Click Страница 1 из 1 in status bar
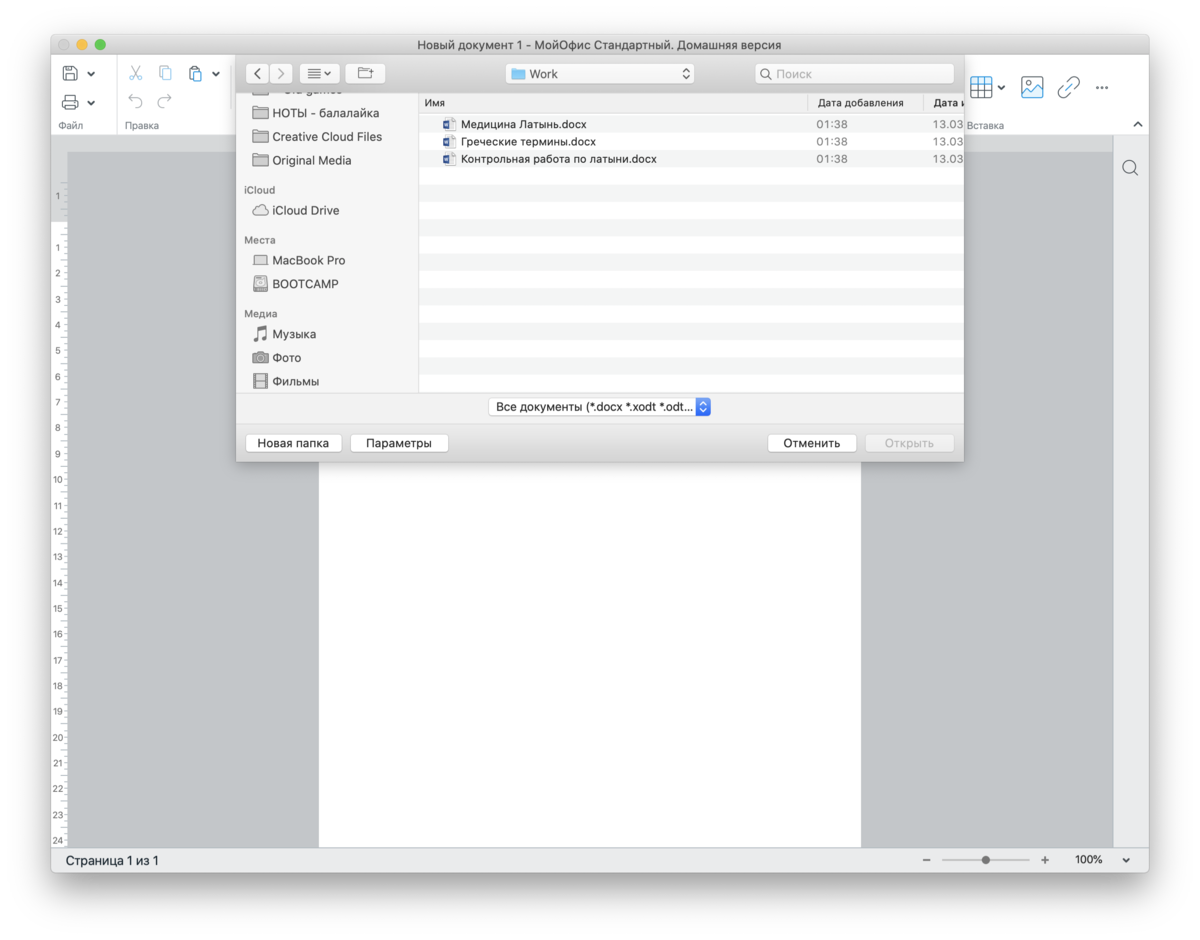This screenshot has width=1200, height=940. click(x=112, y=860)
